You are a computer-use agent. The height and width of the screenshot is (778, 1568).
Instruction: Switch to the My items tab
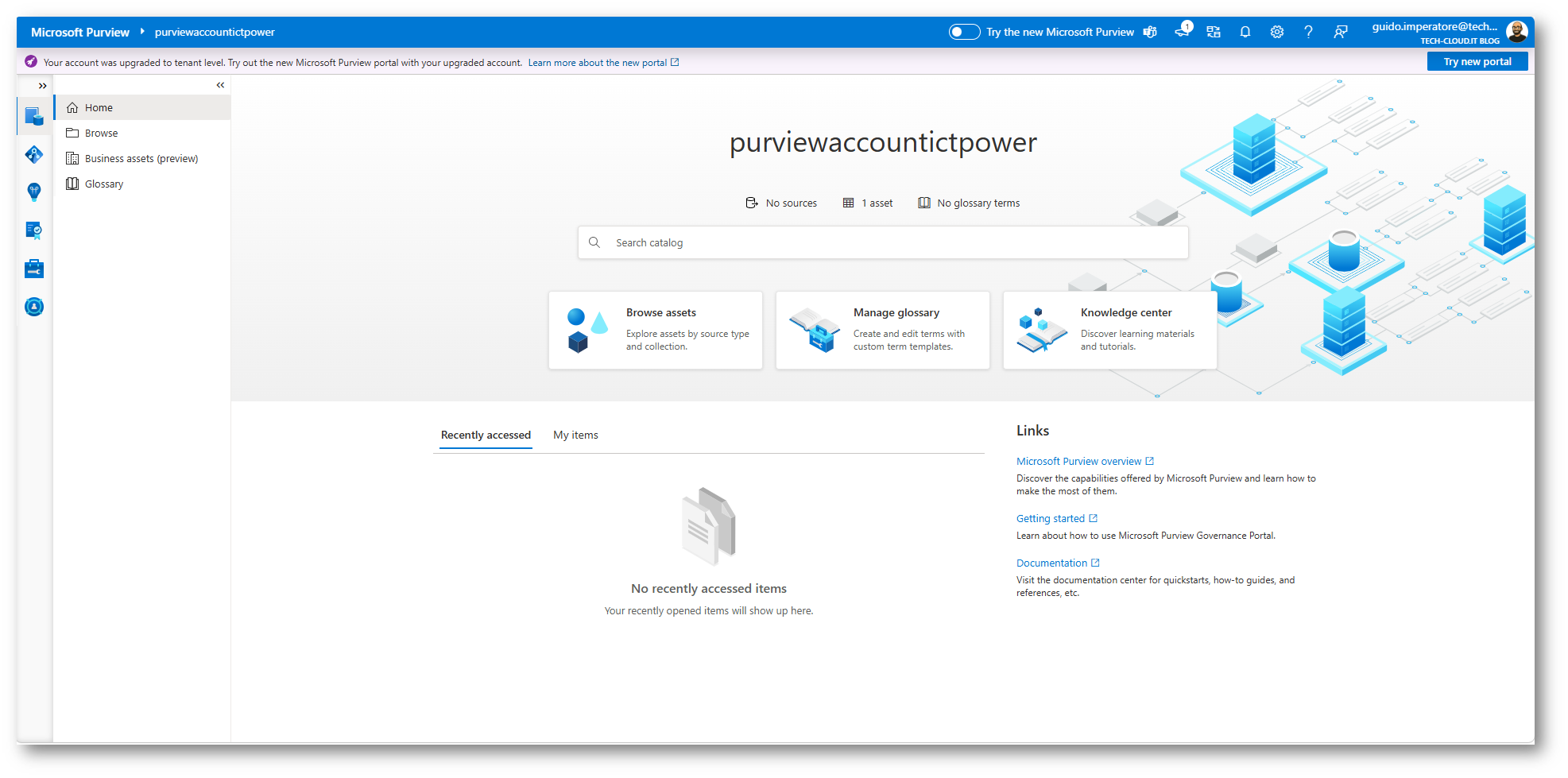coord(575,435)
